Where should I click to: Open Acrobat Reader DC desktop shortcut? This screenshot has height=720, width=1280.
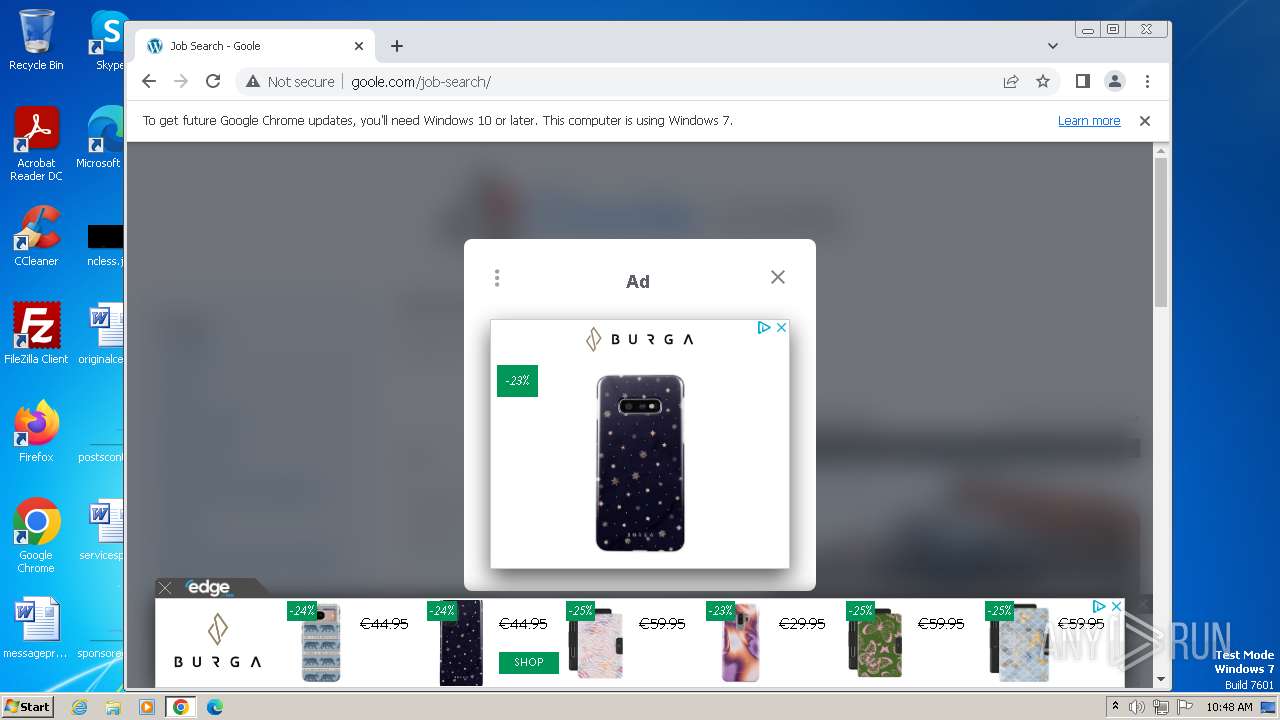[36, 145]
